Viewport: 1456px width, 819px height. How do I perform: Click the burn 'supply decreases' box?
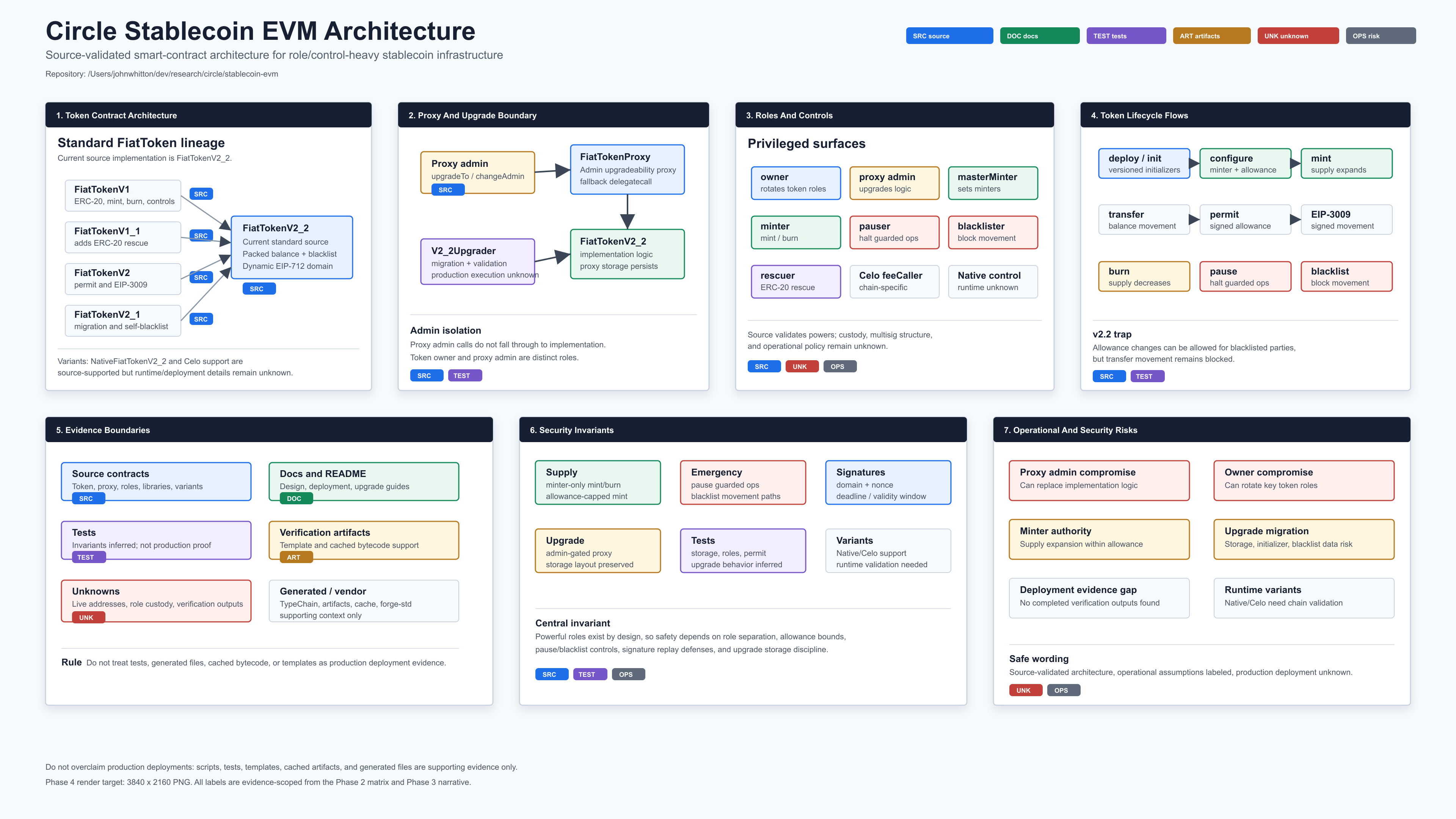(1144, 277)
